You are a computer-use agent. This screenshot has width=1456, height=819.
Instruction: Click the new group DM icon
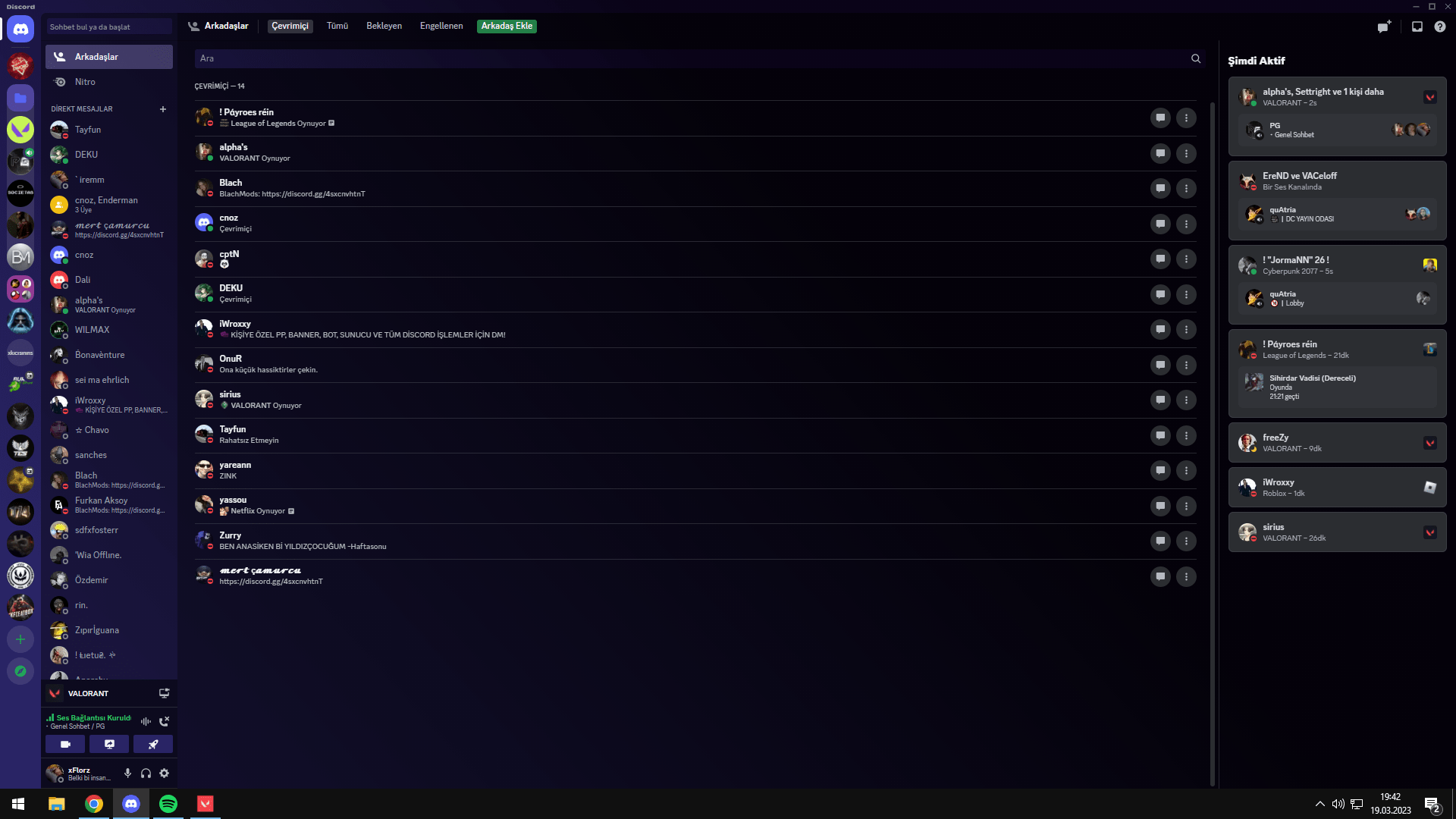pos(1384,27)
